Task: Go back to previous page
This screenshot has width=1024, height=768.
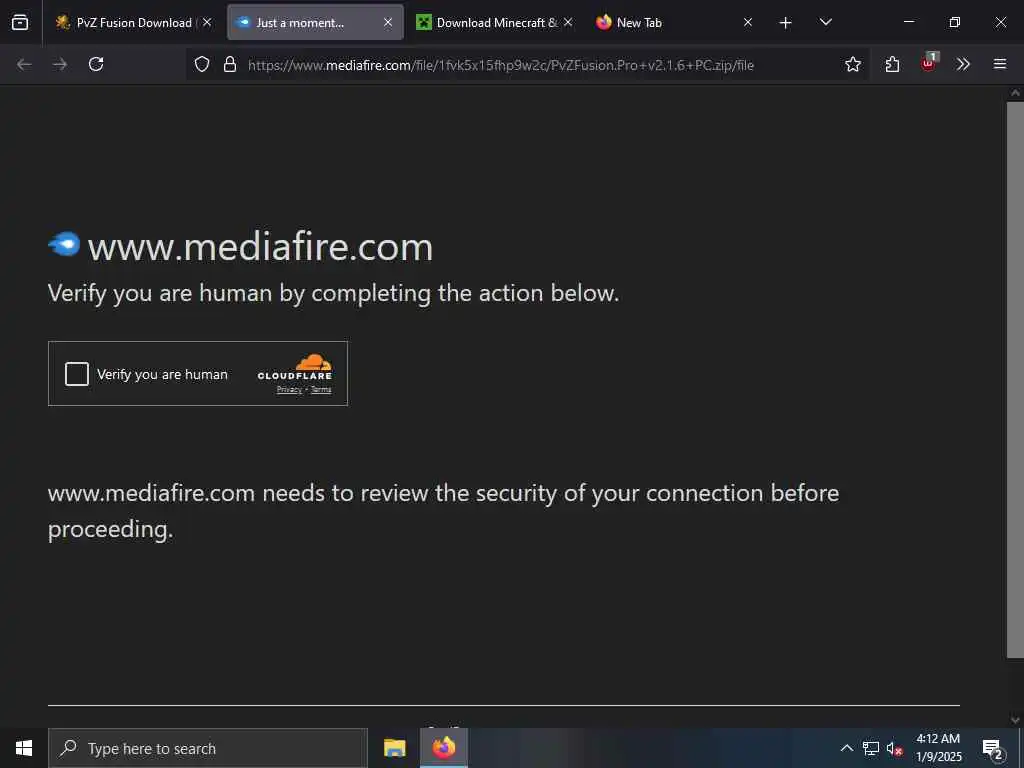Action: pyautogui.click(x=24, y=64)
